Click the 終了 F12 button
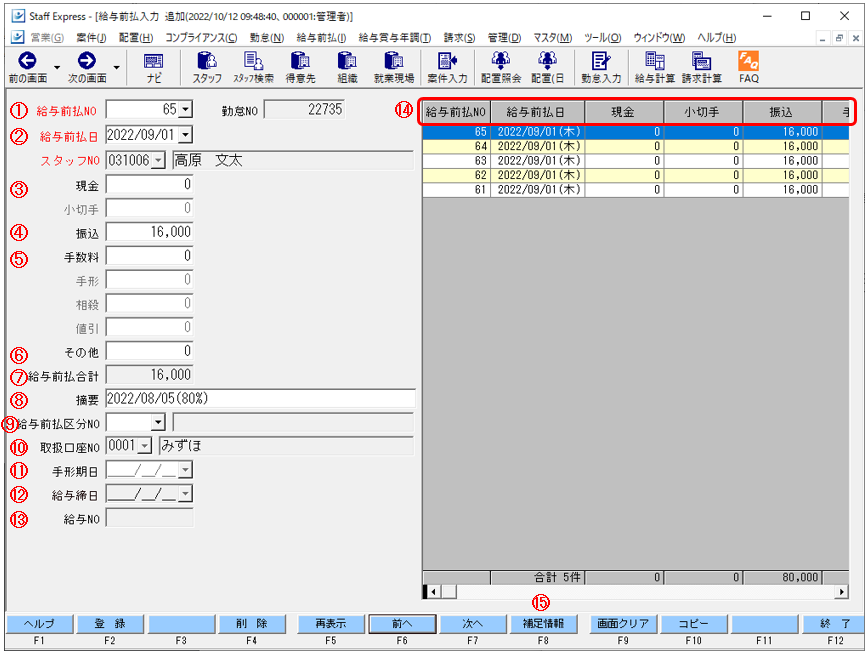Viewport: 868px width, 654px height. [x=835, y=624]
